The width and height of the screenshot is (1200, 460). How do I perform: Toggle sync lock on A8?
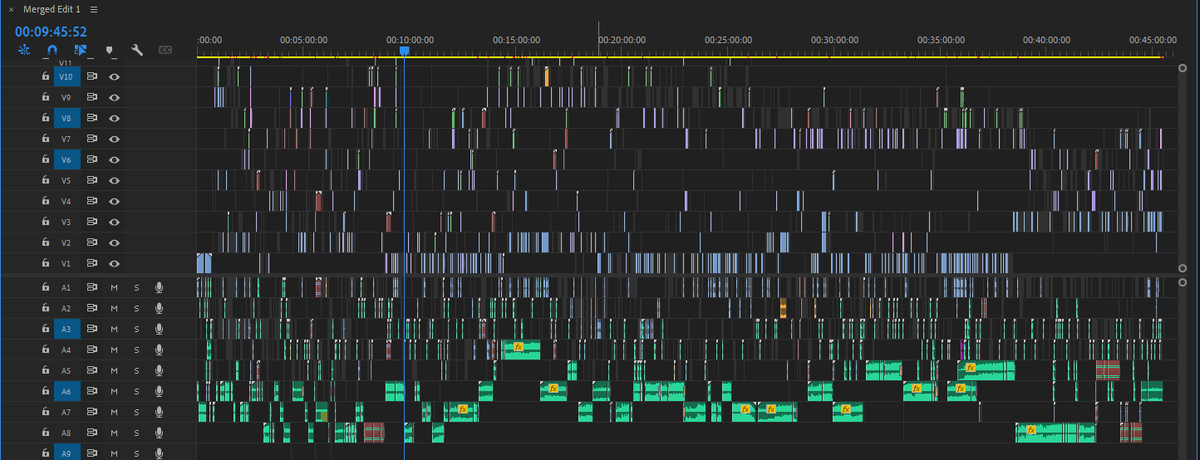point(92,433)
